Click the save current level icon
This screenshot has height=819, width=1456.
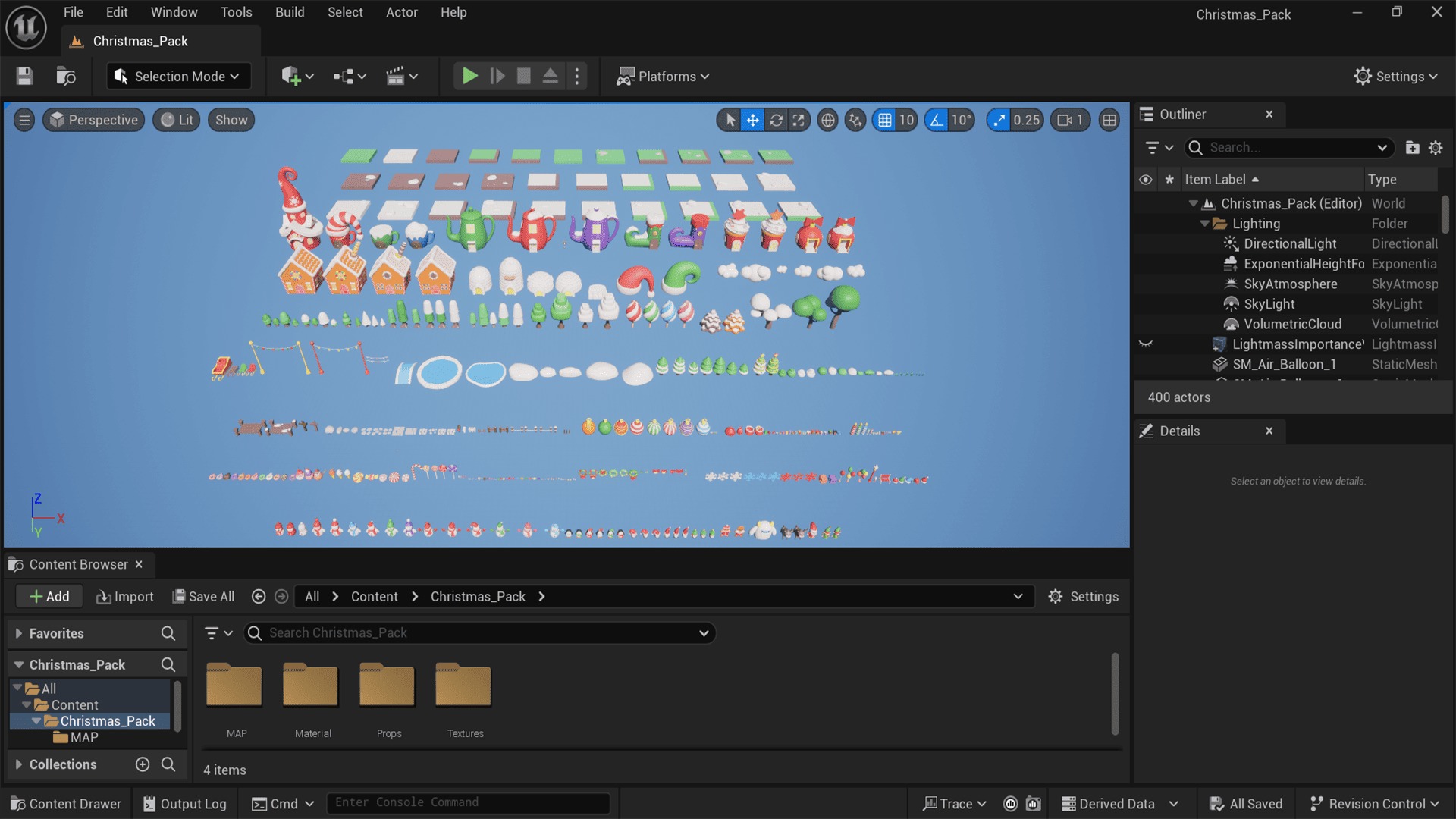pos(24,76)
